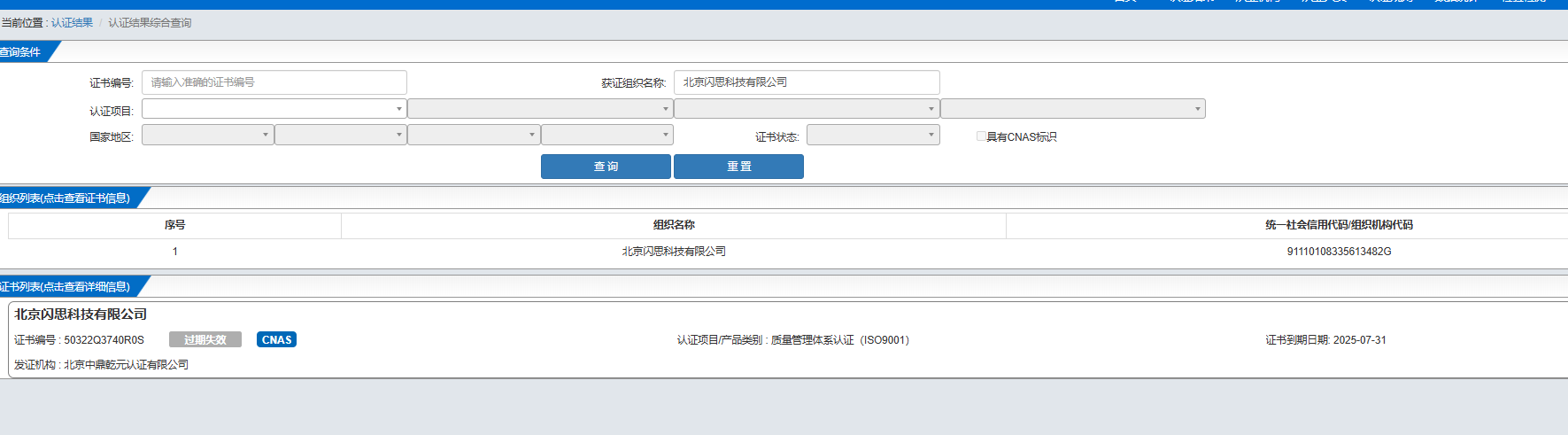The width and height of the screenshot is (1568, 435).
Task: Open the first-level 认证项目 dropdown
Action: (x=274, y=109)
